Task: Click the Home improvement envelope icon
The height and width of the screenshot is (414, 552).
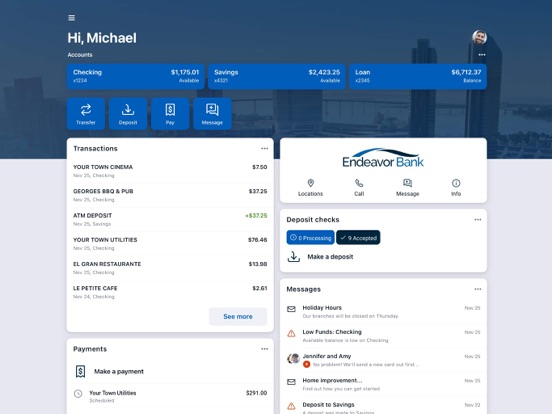Action: point(291,382)
